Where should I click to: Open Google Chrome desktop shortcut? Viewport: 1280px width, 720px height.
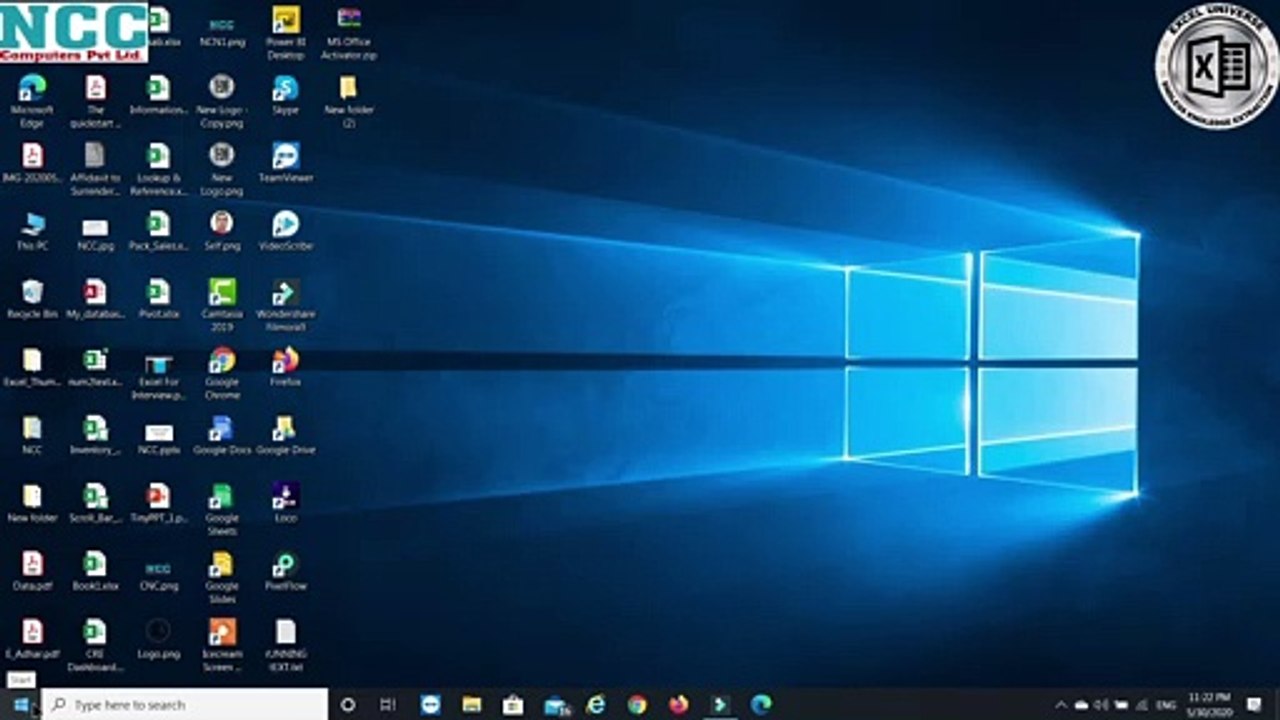[x=222, y=372]
